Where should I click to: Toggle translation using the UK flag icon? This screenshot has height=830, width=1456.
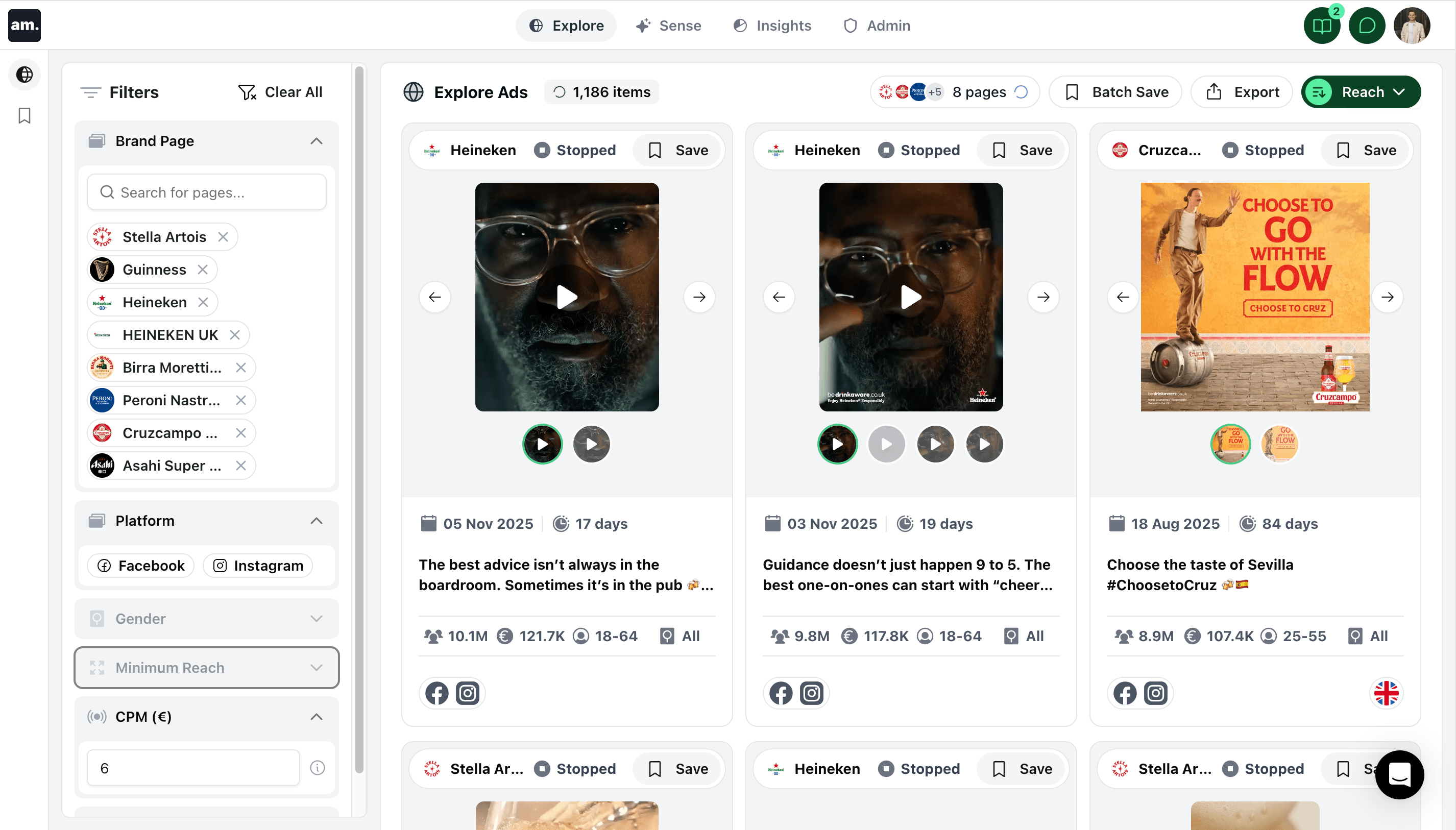pyautogui.click(x=1386, y=693)
